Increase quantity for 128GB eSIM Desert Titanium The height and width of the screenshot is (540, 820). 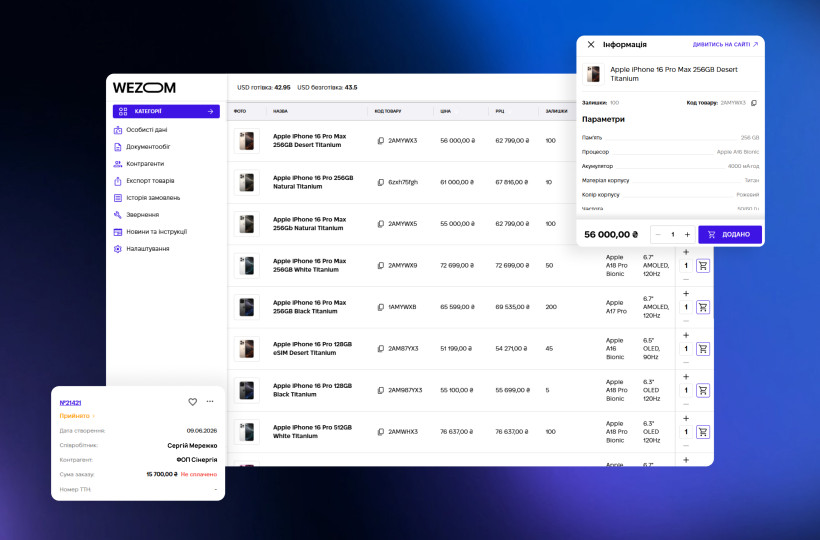point(686,336)
